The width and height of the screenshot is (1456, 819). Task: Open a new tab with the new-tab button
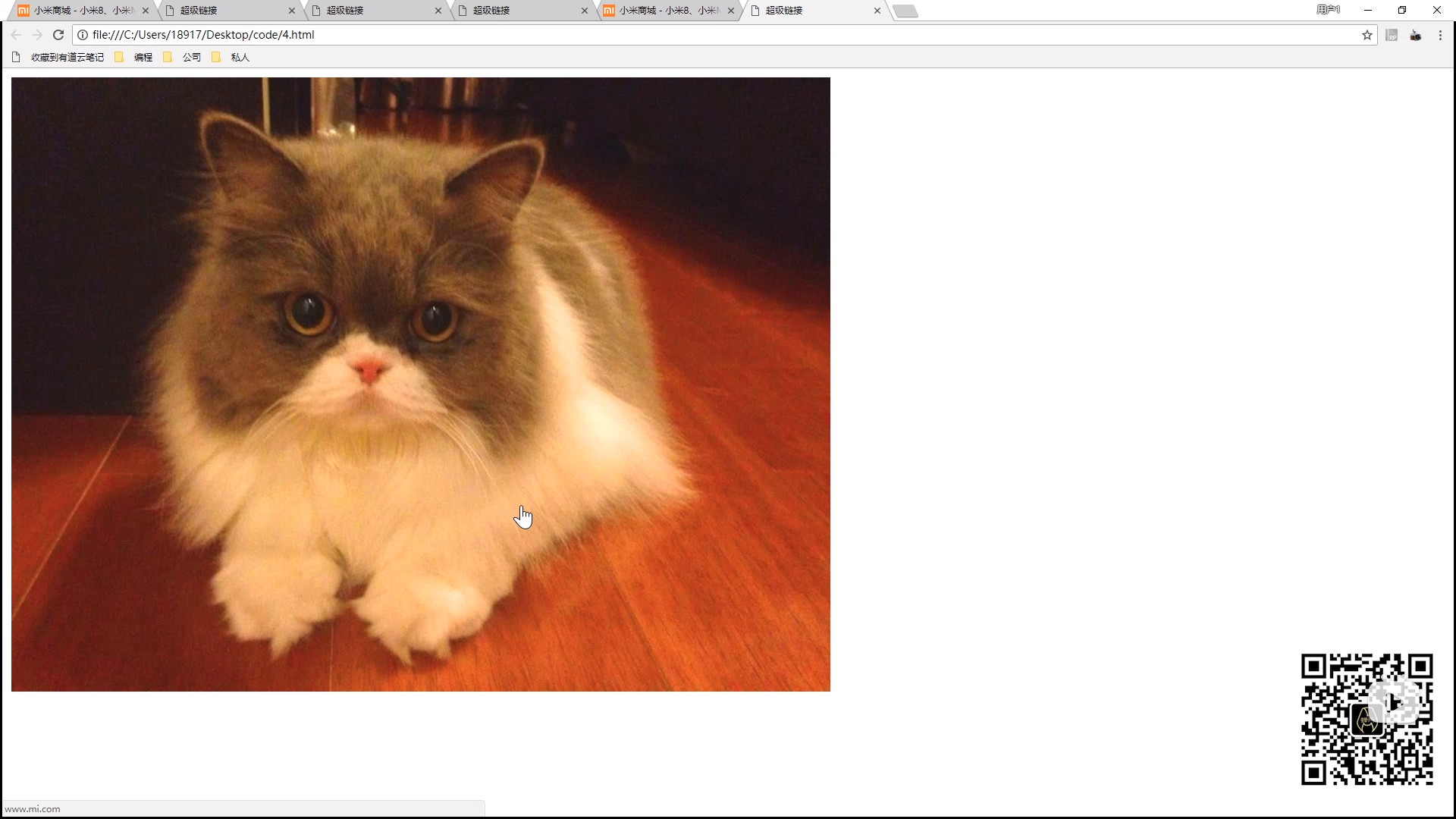905,11
